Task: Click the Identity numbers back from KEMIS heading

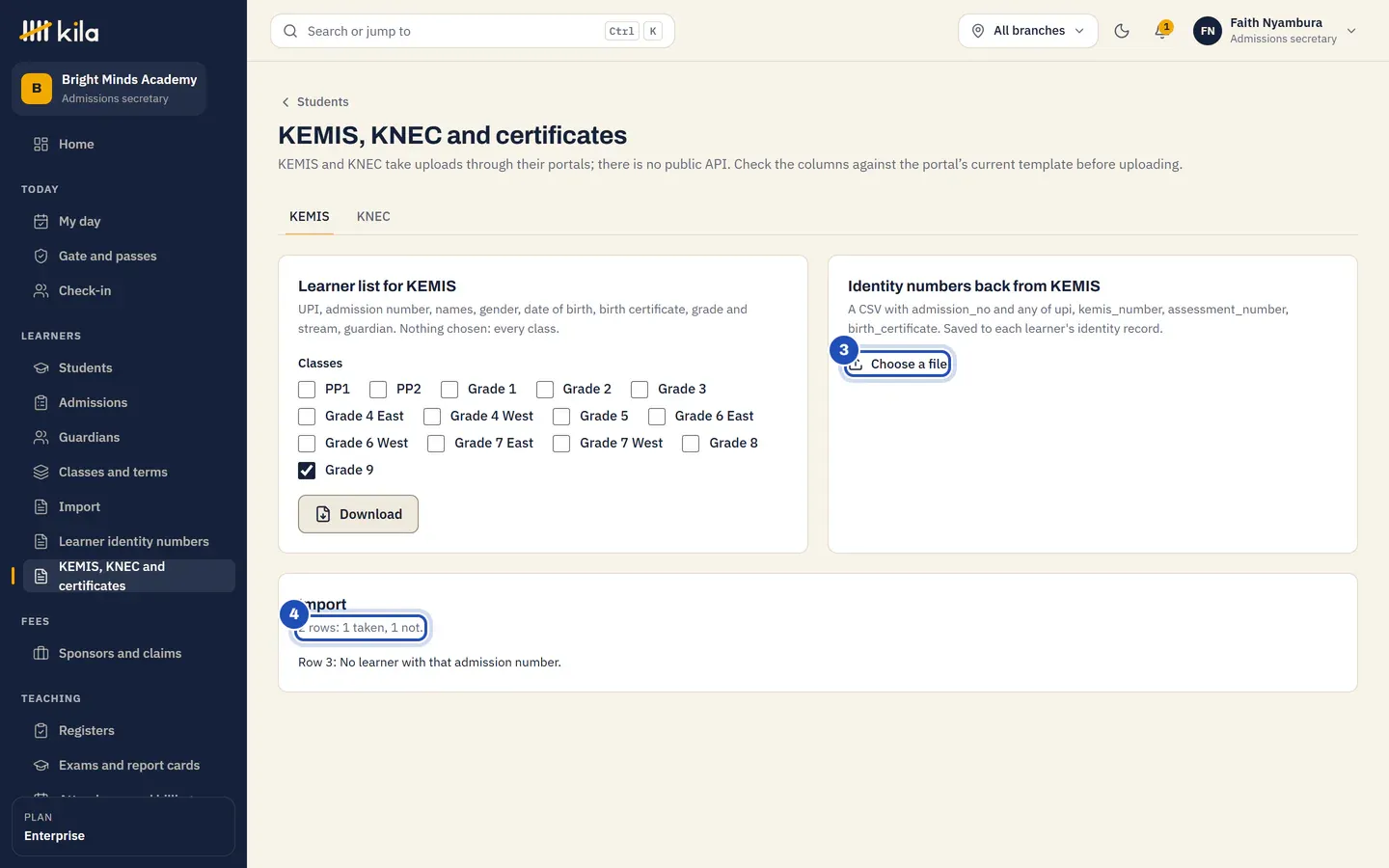Action: pyautogui.click(x=974, y=286)
